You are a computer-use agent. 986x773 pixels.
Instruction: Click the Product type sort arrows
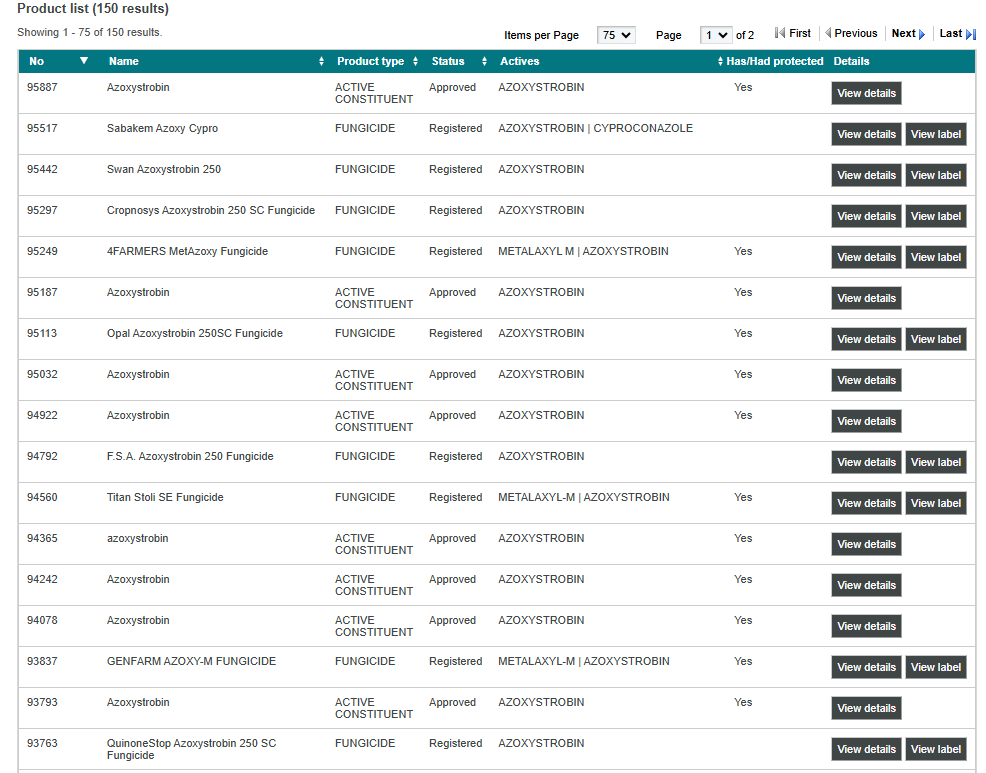tap(415, 62)
